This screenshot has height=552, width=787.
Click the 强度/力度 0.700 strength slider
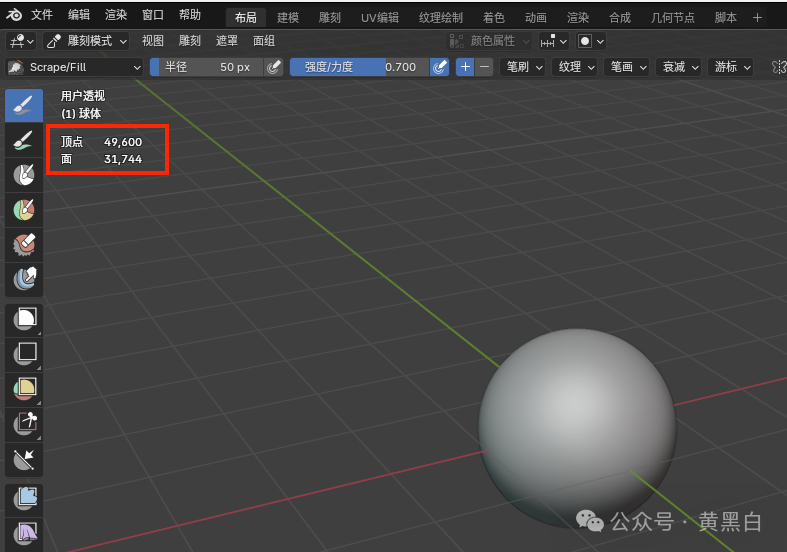[360, 67]
